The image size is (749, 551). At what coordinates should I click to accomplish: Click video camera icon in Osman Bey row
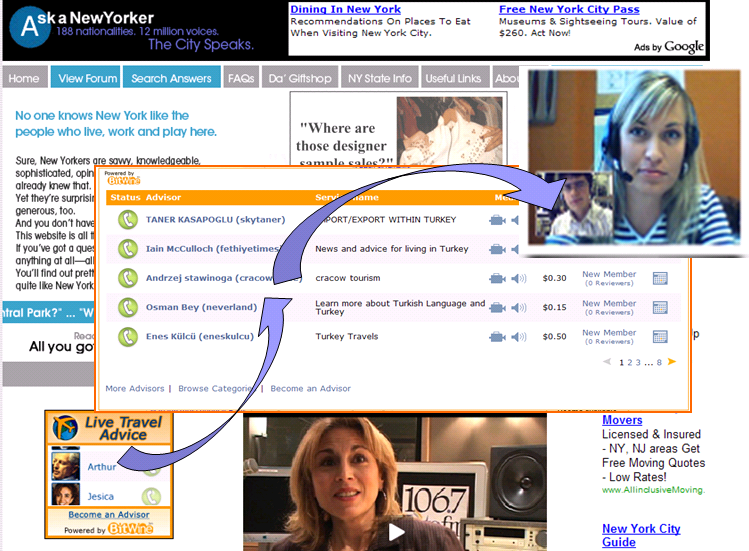pos(497,308)
